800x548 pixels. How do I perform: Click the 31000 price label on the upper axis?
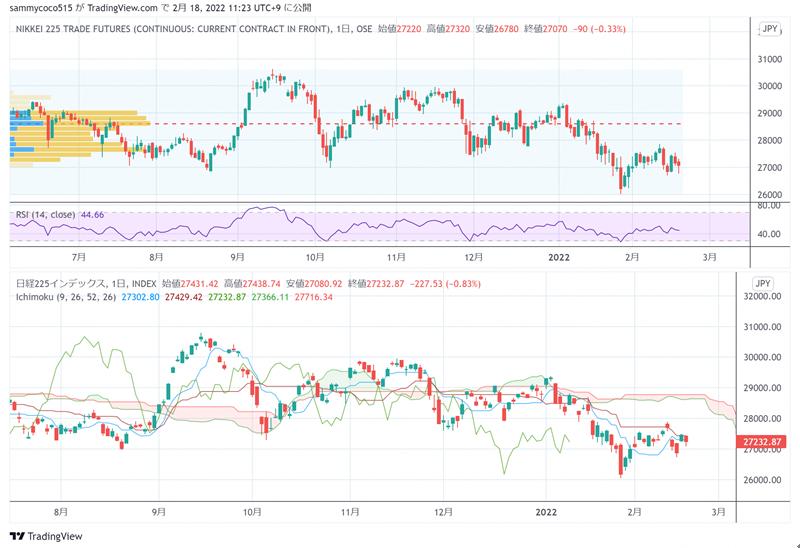(769, 59)
